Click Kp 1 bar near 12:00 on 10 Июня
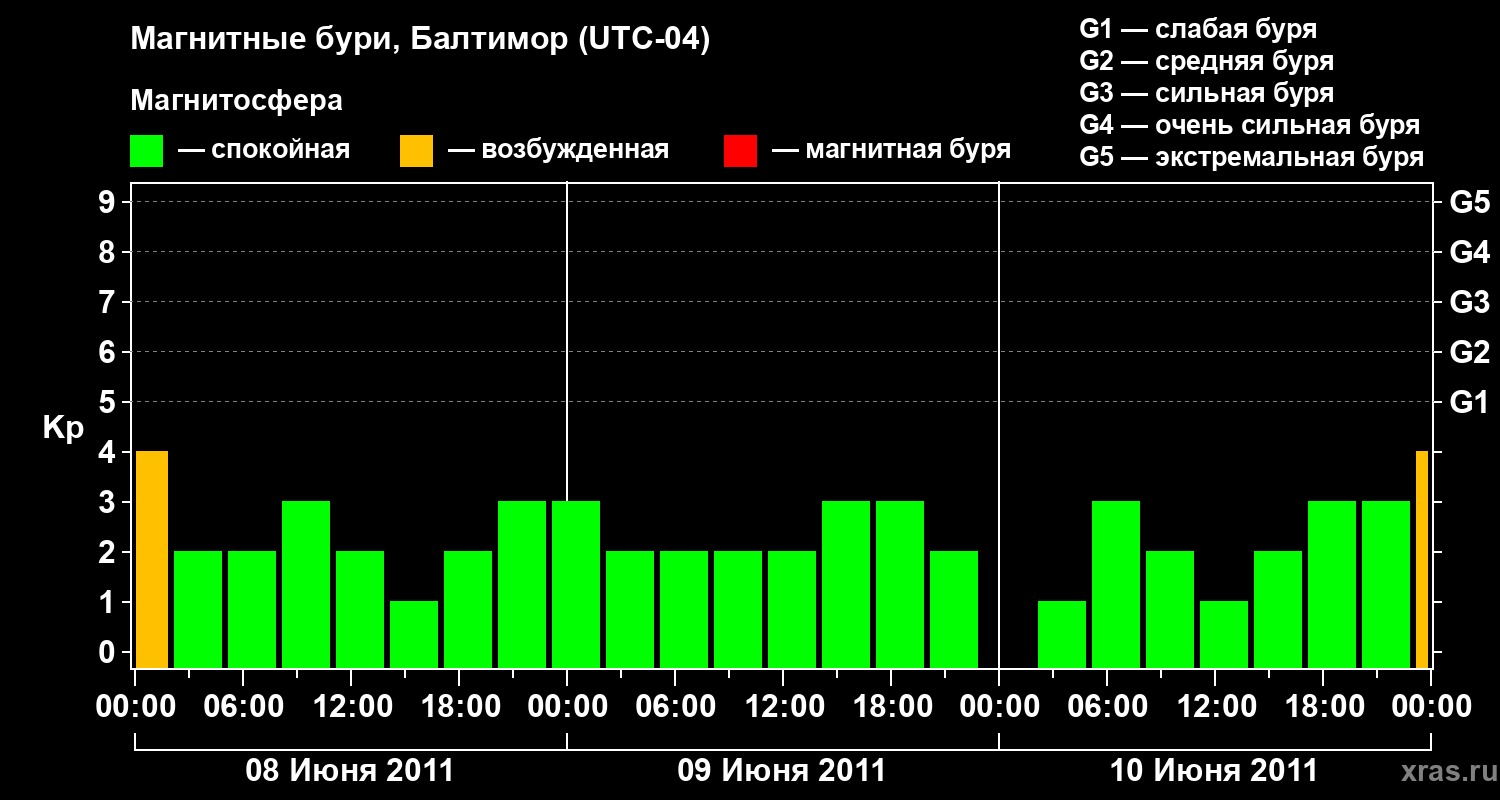This screenshot has width=1500, height=800. pos(1224,634)
